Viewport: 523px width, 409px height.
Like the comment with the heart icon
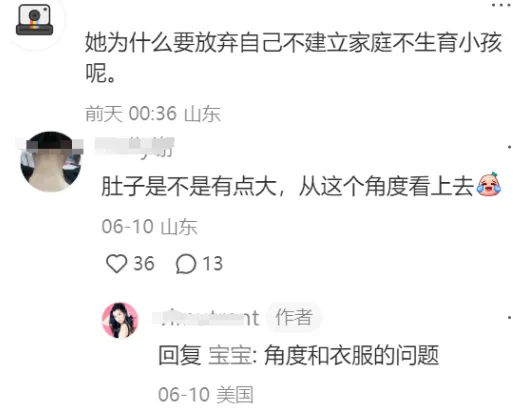(116, 264)
